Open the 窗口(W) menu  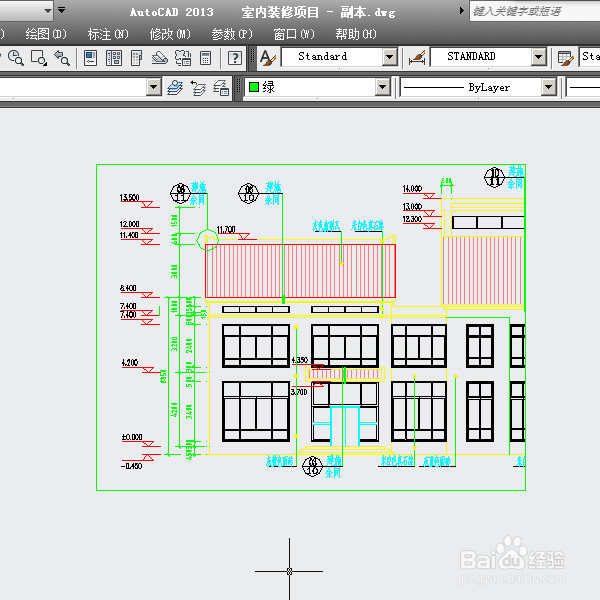pyautogui.click(x=294, y=34)
